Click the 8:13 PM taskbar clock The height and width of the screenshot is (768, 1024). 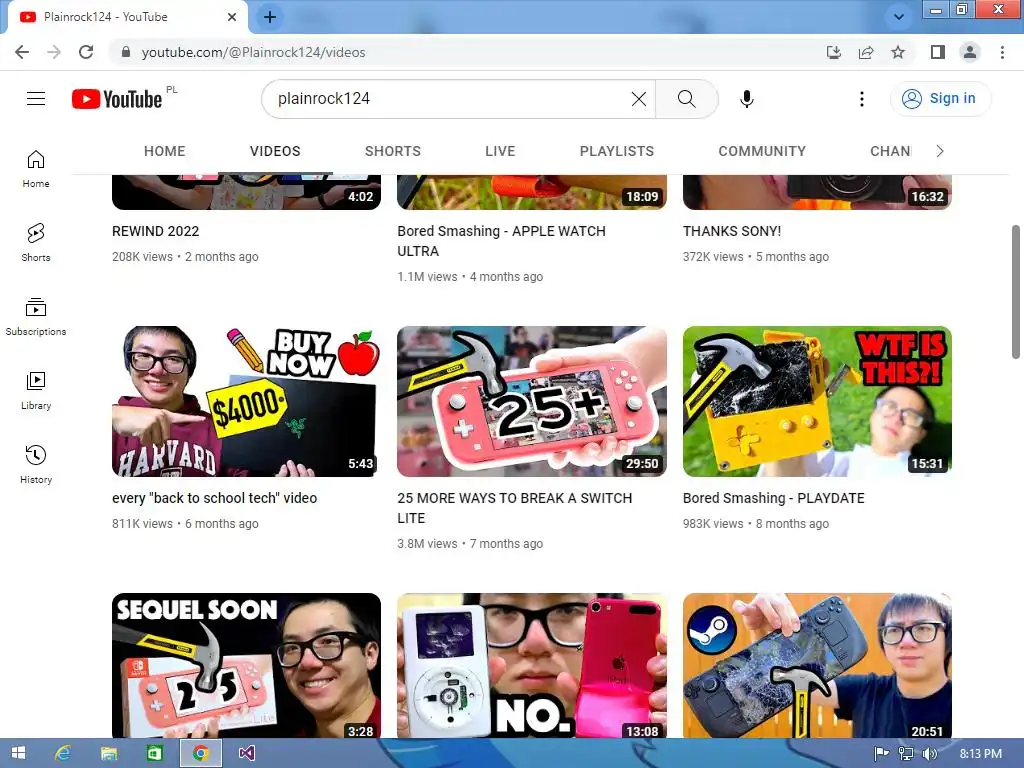click(x=980, y=754)
